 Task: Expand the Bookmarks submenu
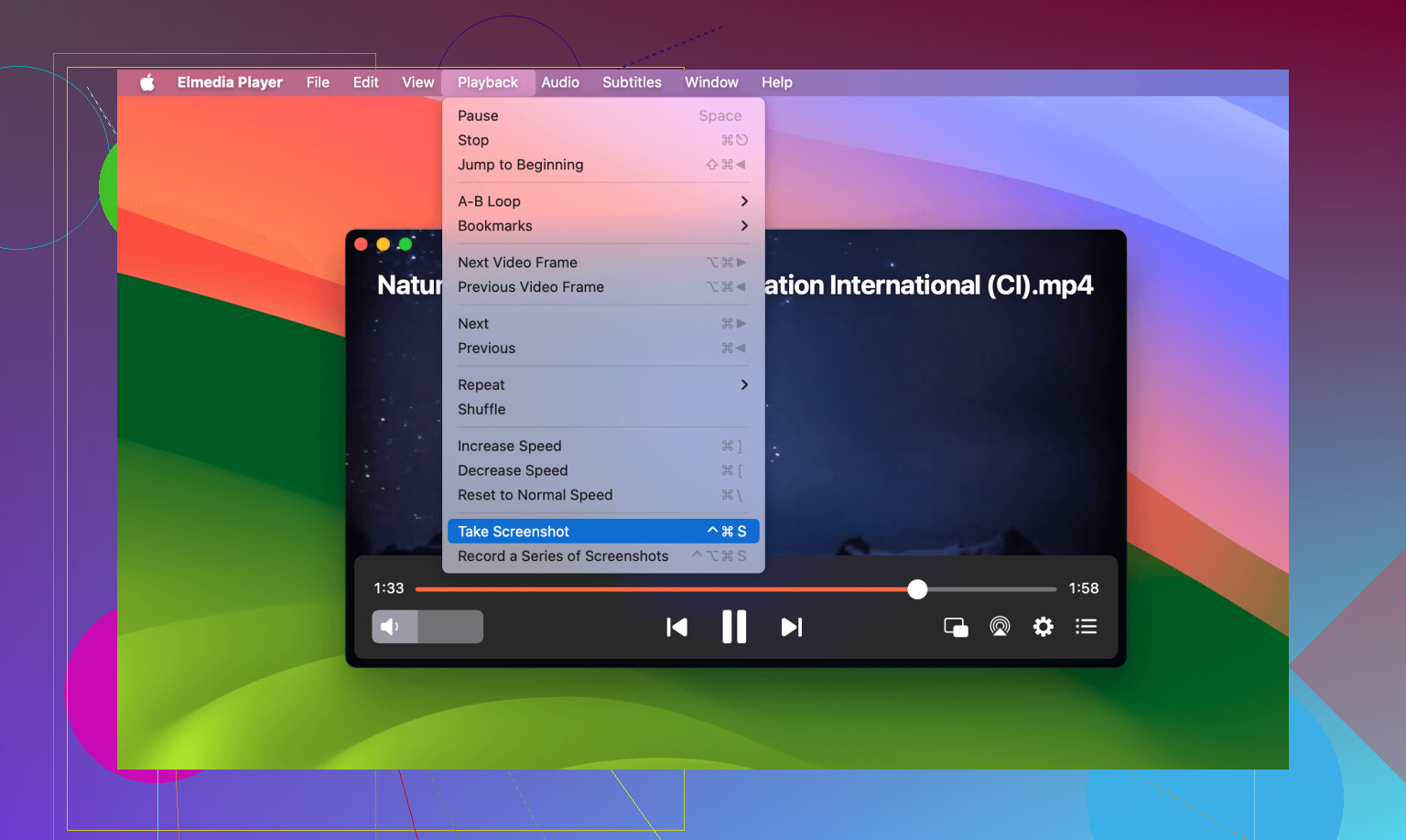pyautogui.click(x=603, y=226)
